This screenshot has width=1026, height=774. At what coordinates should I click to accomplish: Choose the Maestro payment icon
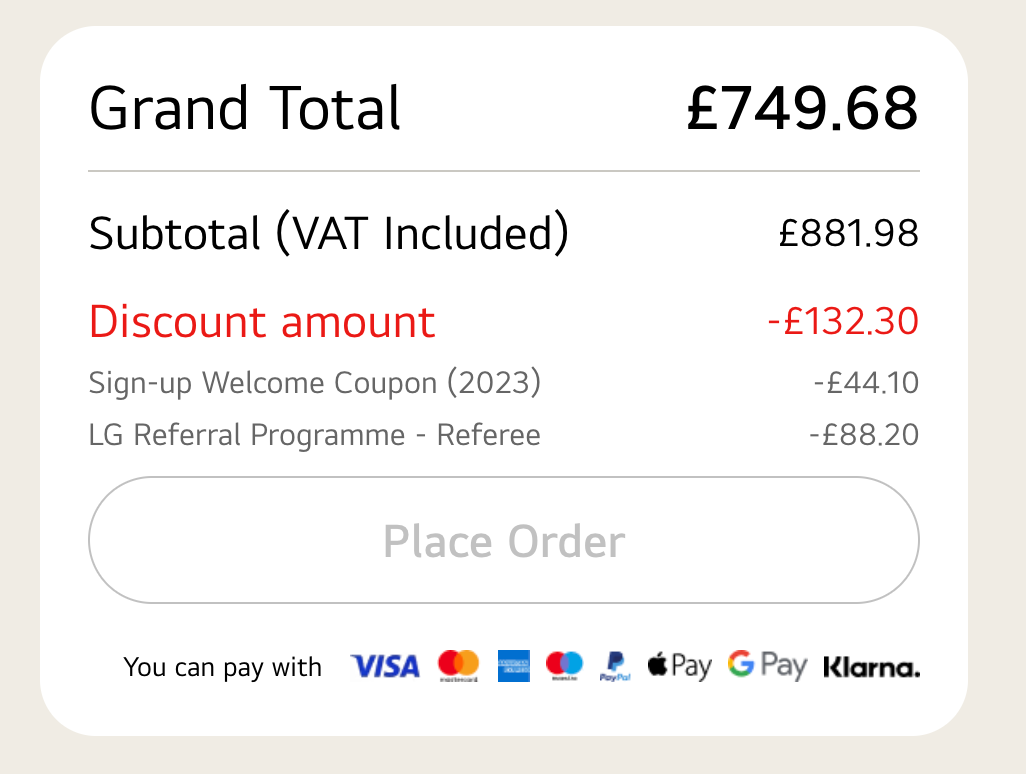pos(564,666)
